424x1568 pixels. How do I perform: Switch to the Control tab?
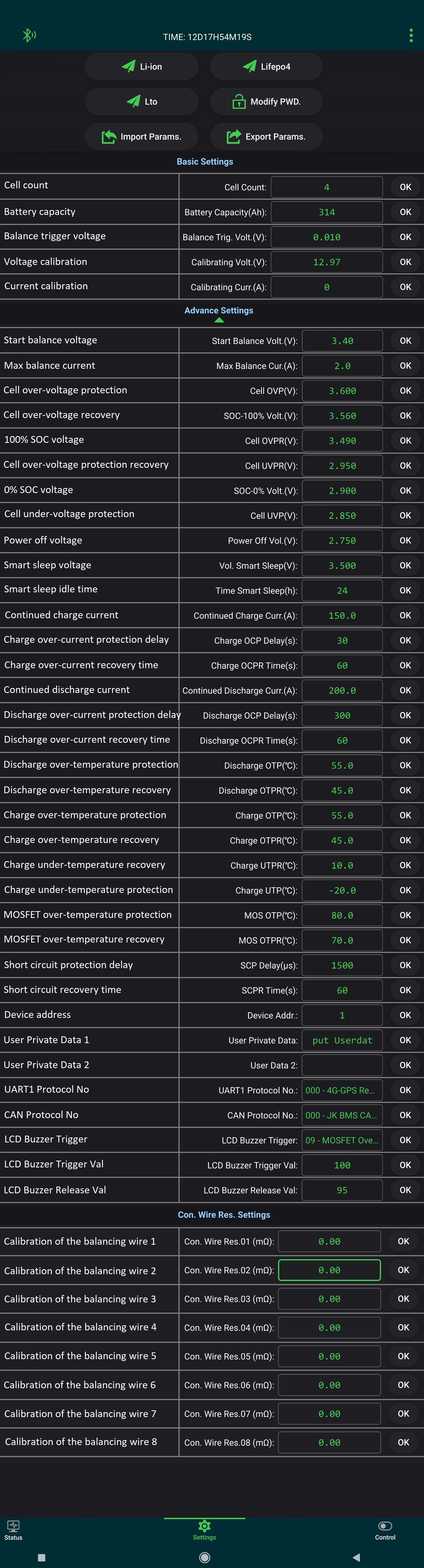pyautogui.click(x=385, y=1530)
